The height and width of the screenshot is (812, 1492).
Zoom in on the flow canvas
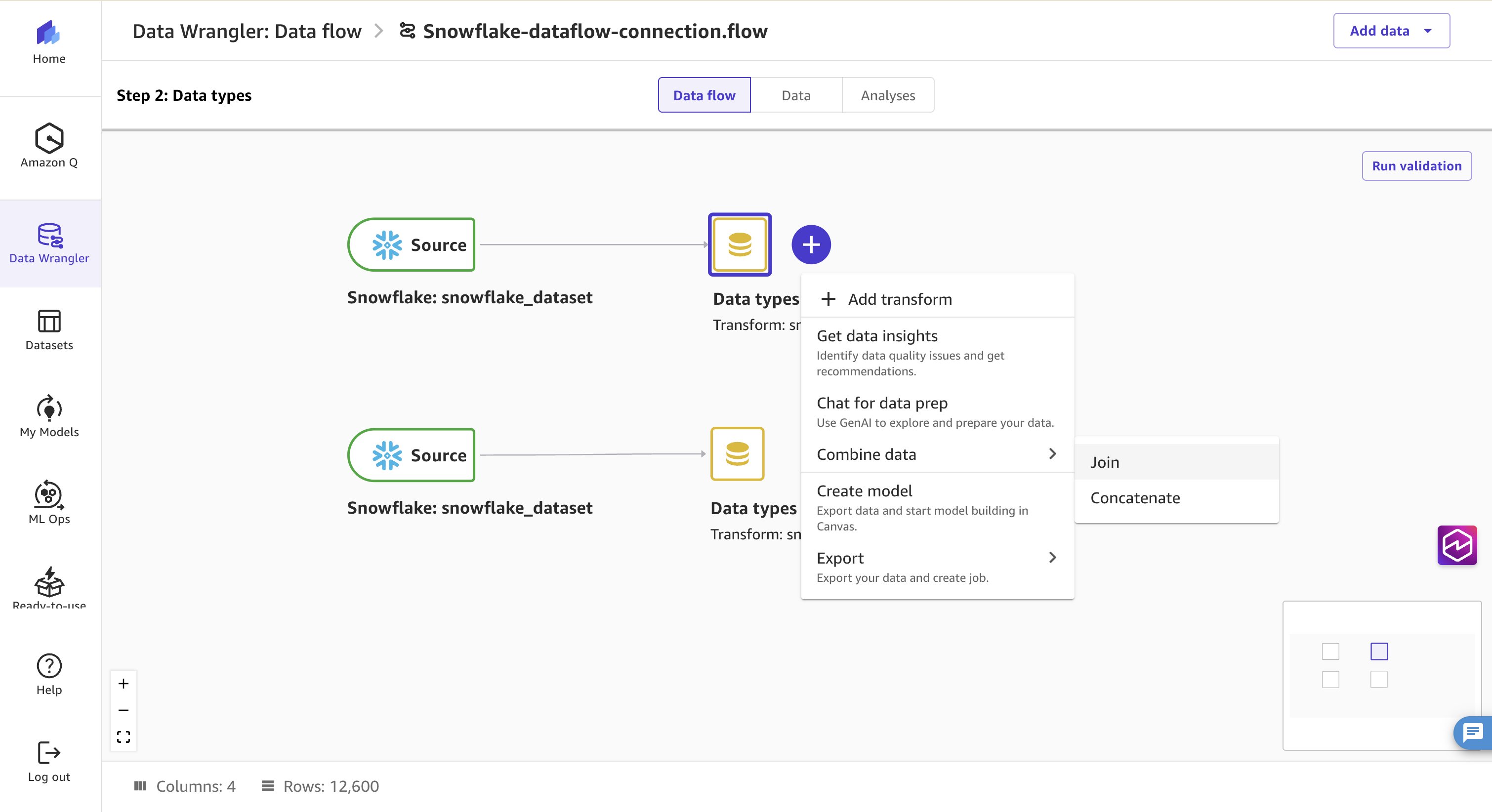124,684
